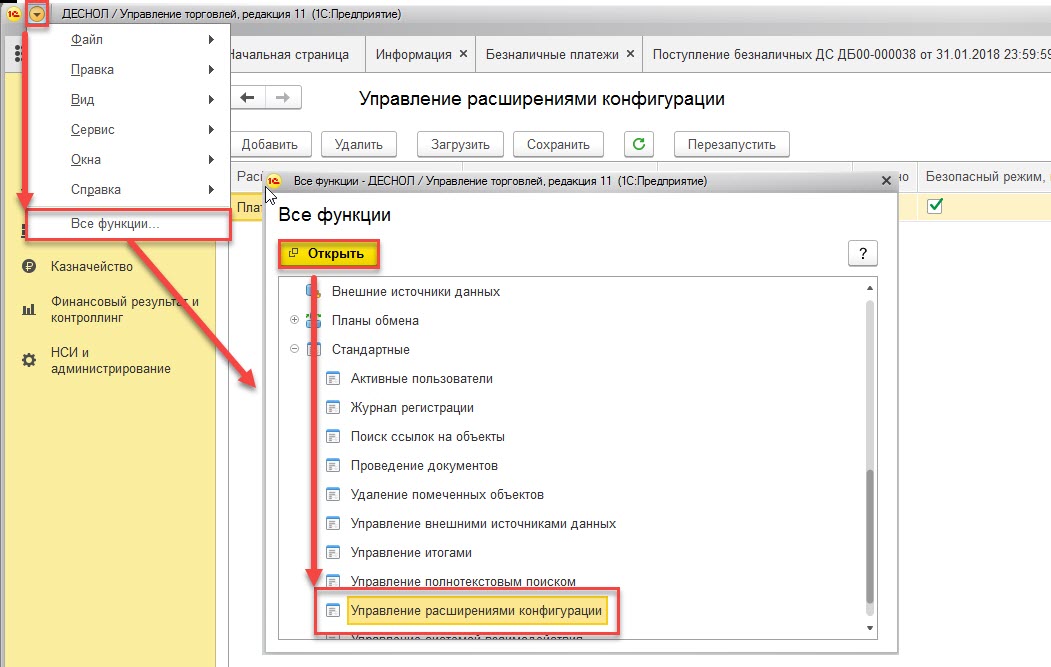Click the Открыть button
The width and height of the screenshot is (1051, 667).
[x=329, y=253]
